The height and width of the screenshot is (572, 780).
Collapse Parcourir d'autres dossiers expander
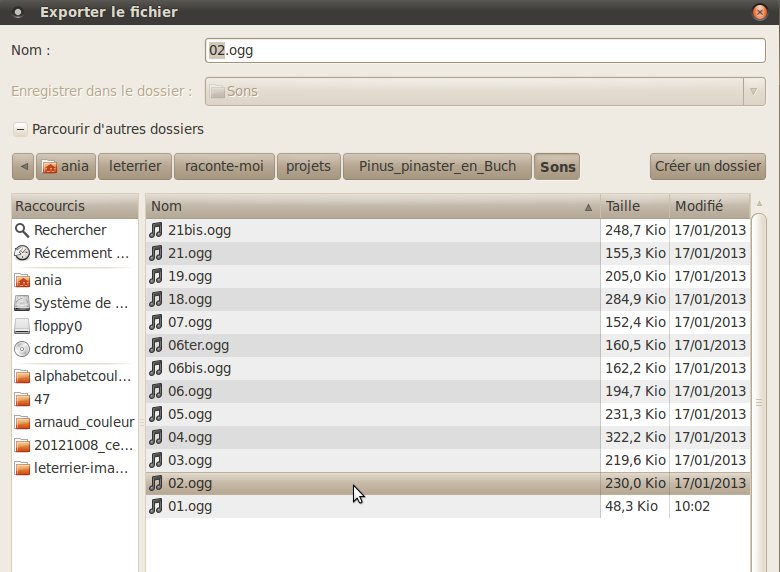pos(20,129)
